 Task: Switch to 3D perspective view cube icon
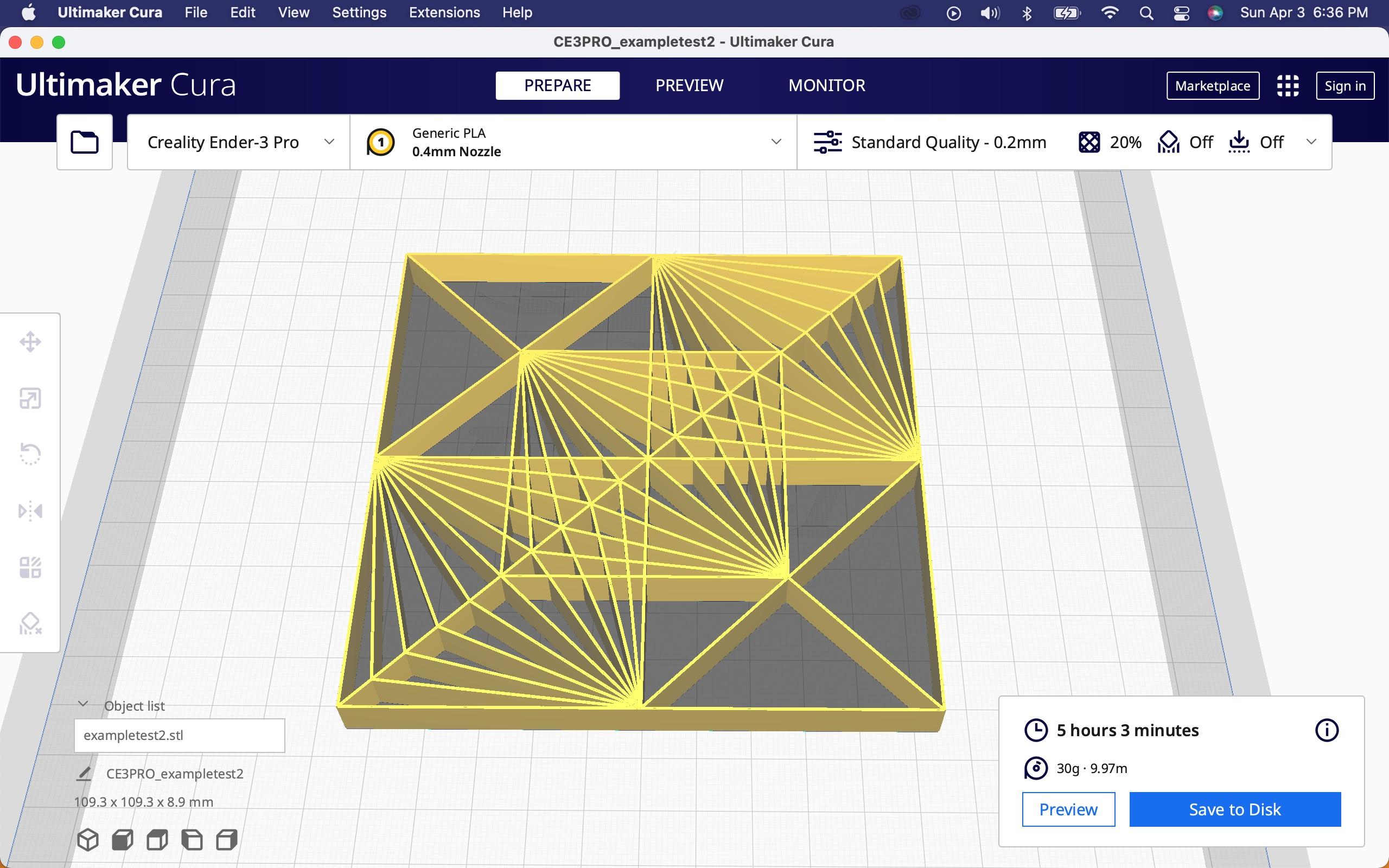point(88,840)
